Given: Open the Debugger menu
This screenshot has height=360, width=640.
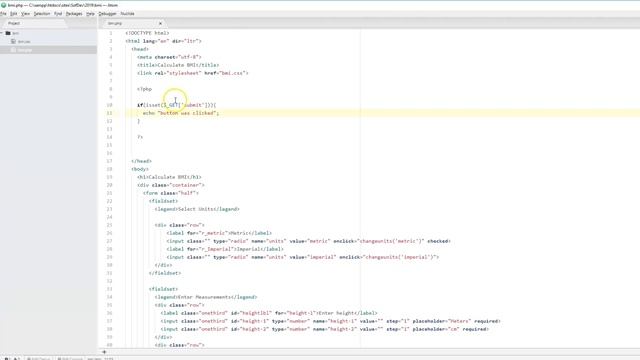Looking at the screenshot, I should [x=107, y=13].
